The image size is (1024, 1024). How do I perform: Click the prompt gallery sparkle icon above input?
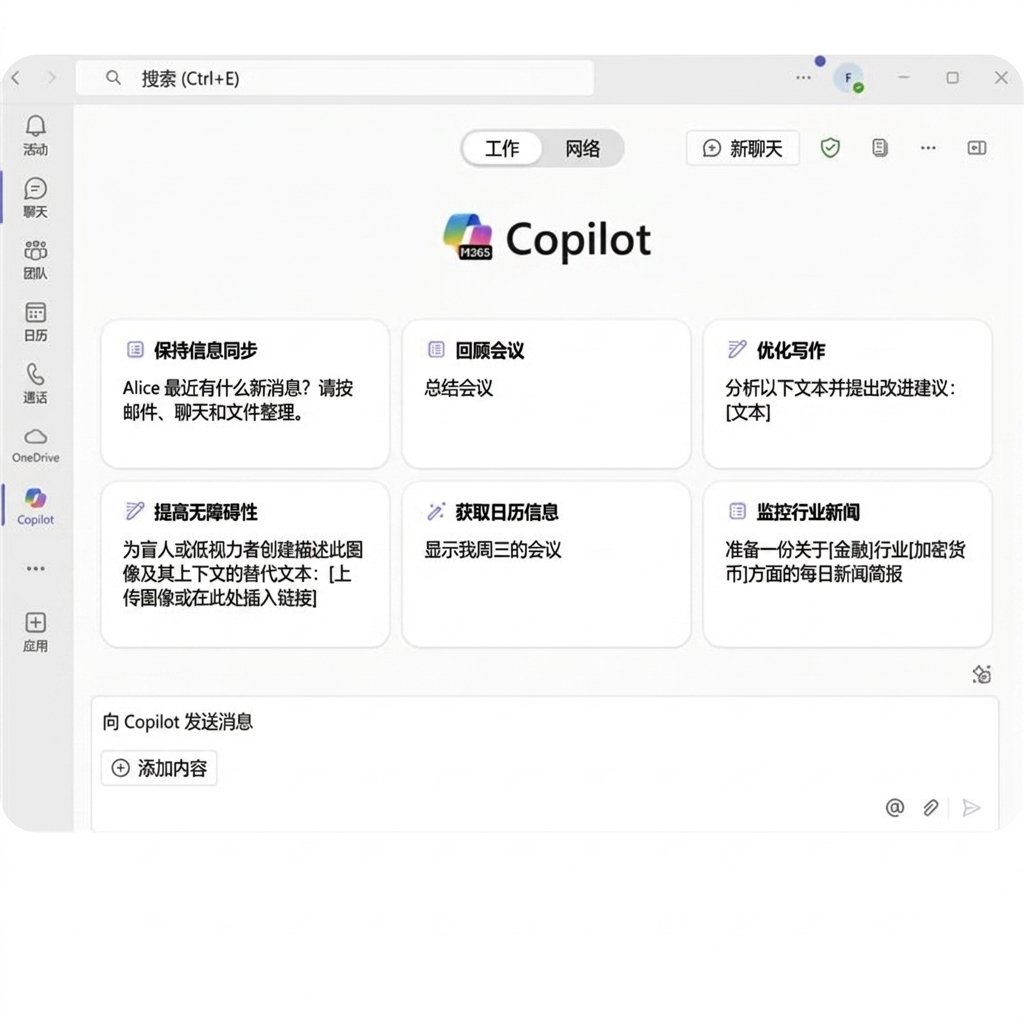tap(982, 674)
